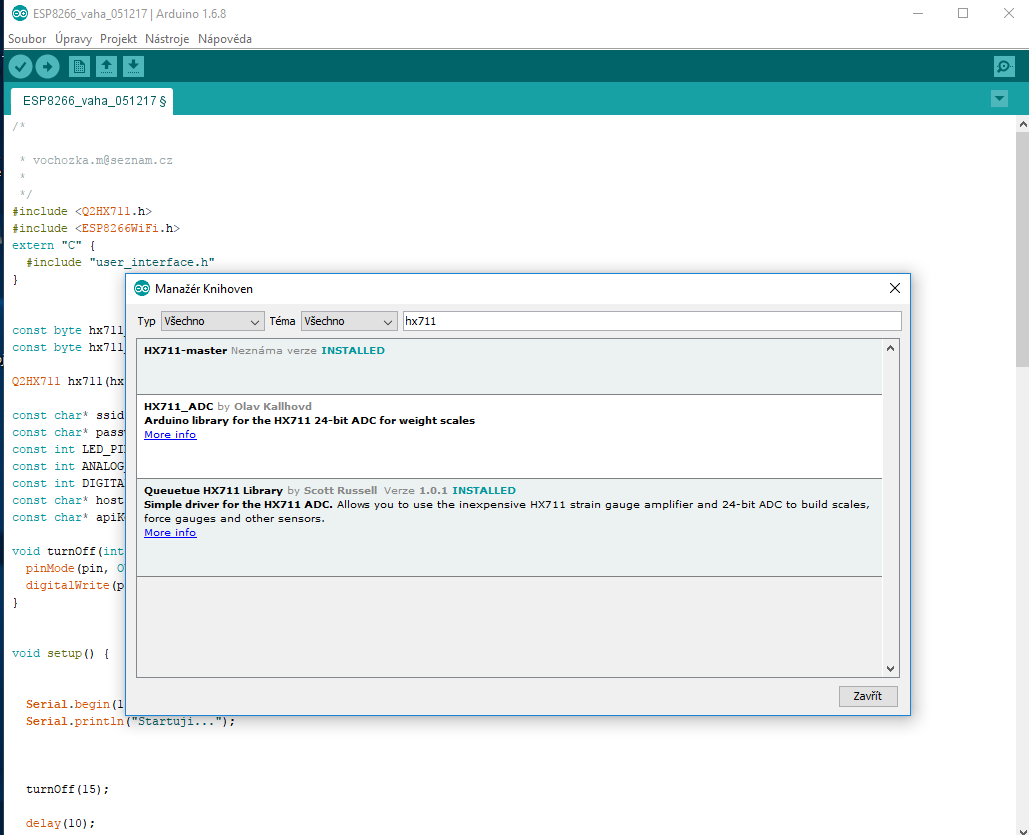Open the Soubor menu
The image size is (1029, 835).
tap(27, 39)
